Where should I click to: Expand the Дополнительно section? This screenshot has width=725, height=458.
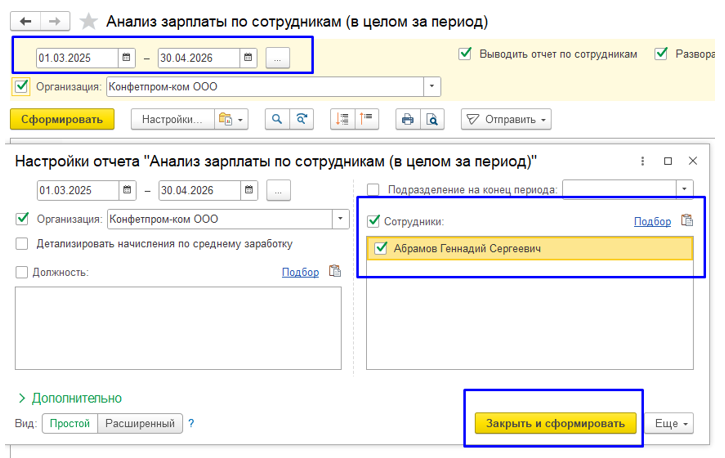pos(70,398)
